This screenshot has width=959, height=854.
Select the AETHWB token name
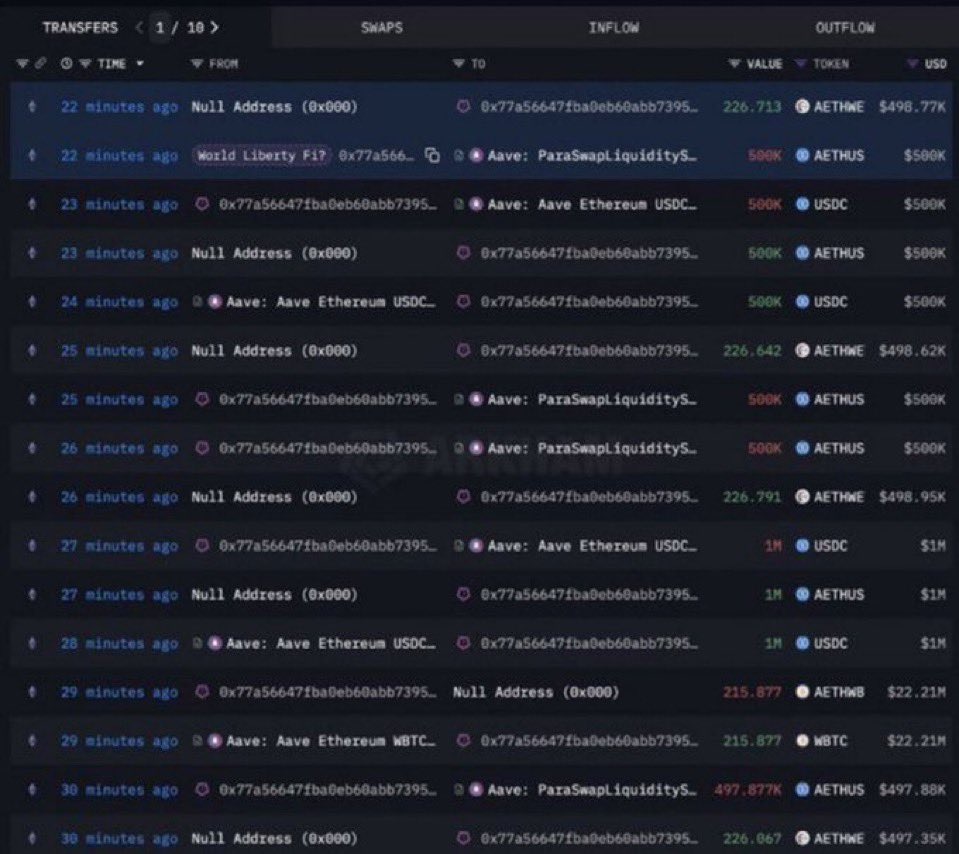[839, 692]
